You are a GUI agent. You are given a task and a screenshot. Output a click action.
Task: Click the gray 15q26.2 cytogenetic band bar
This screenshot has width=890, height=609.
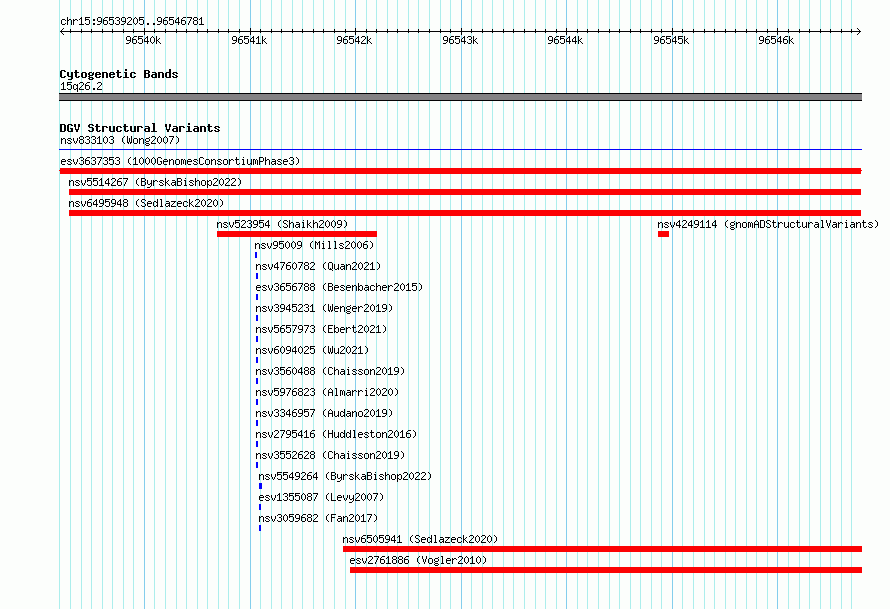pyautogui.click(x=460, y=97)
